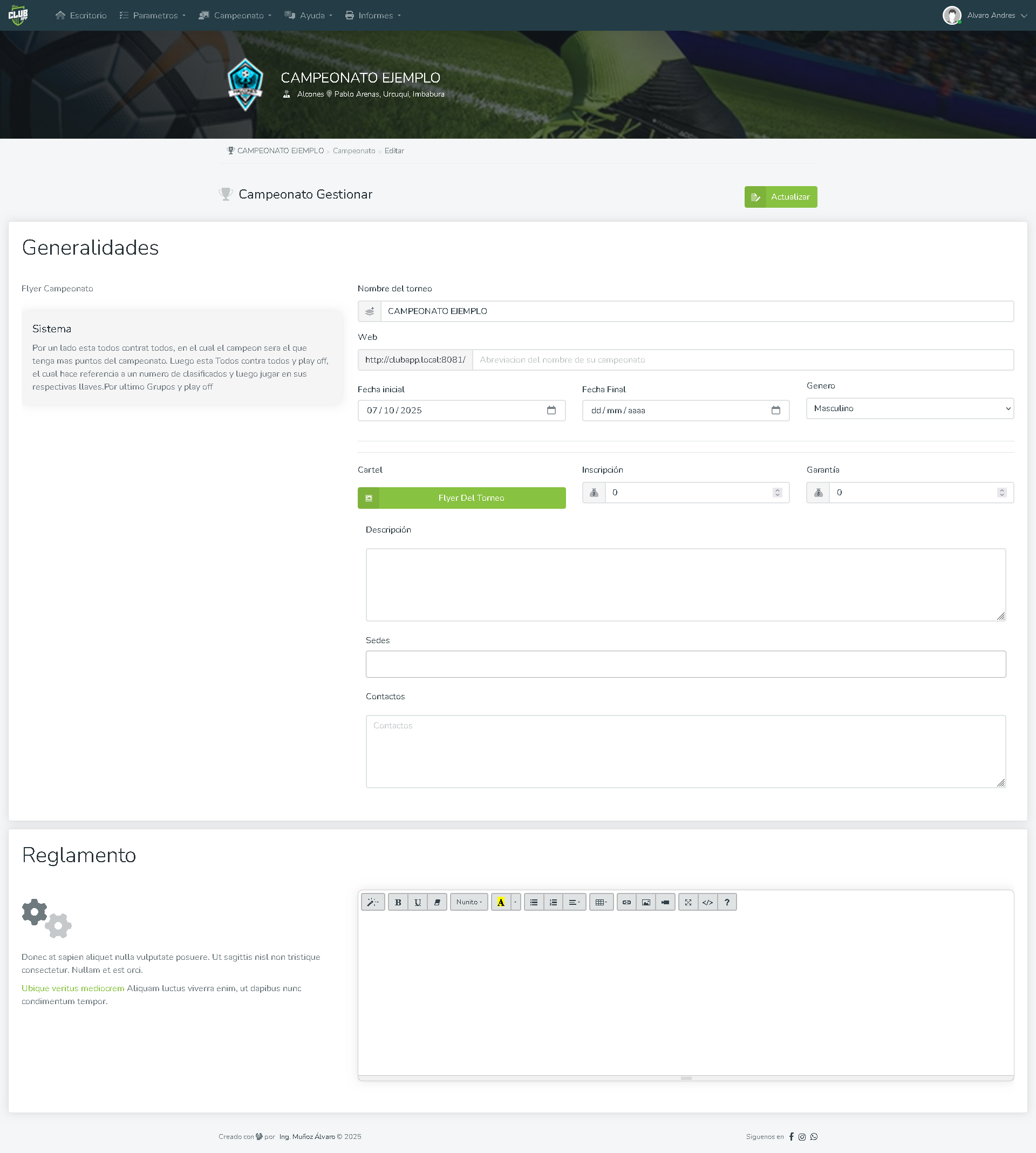This screenshot has width=1036, height=1153.
Task: Open the Fecha inicial calendar picker icon
Action: click(551, 411)
